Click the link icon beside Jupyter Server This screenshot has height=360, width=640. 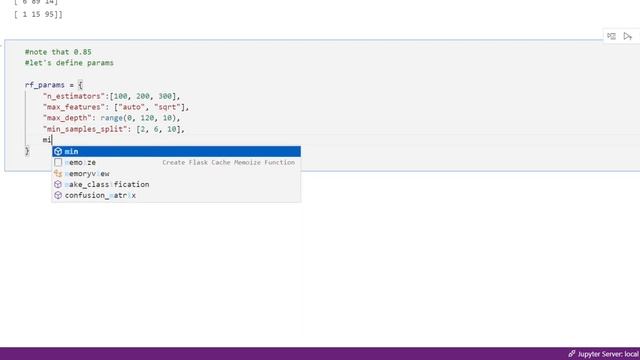tap(572, 354)
